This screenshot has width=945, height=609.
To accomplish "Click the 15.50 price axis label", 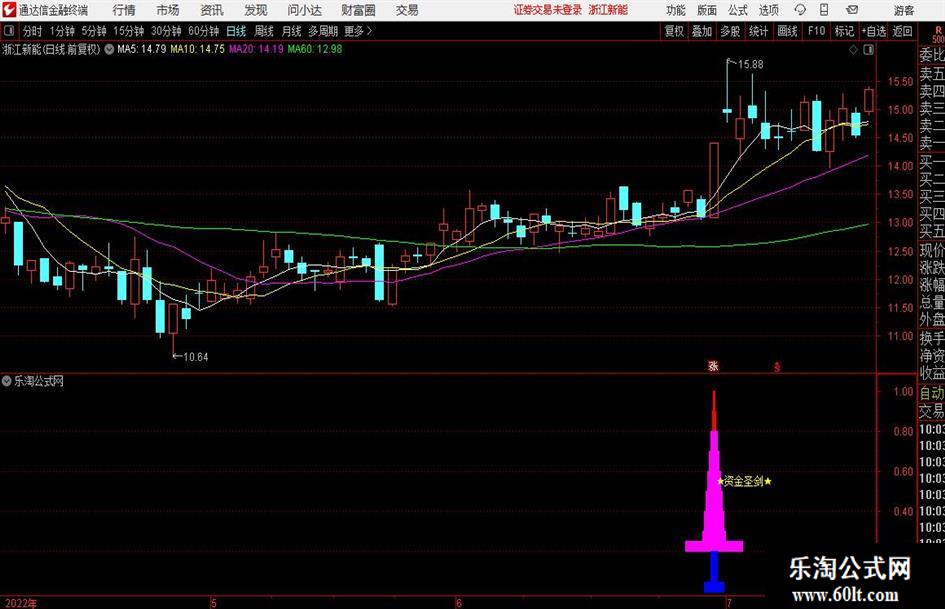I will (x=900, y=81).
